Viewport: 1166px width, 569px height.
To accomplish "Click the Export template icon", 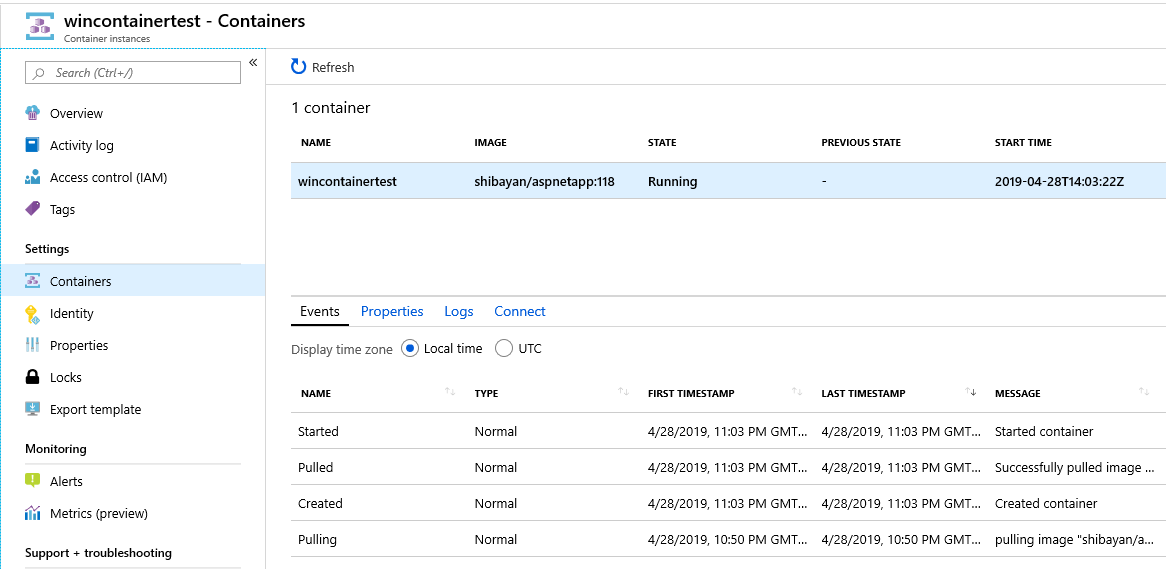I will point(33,409).
